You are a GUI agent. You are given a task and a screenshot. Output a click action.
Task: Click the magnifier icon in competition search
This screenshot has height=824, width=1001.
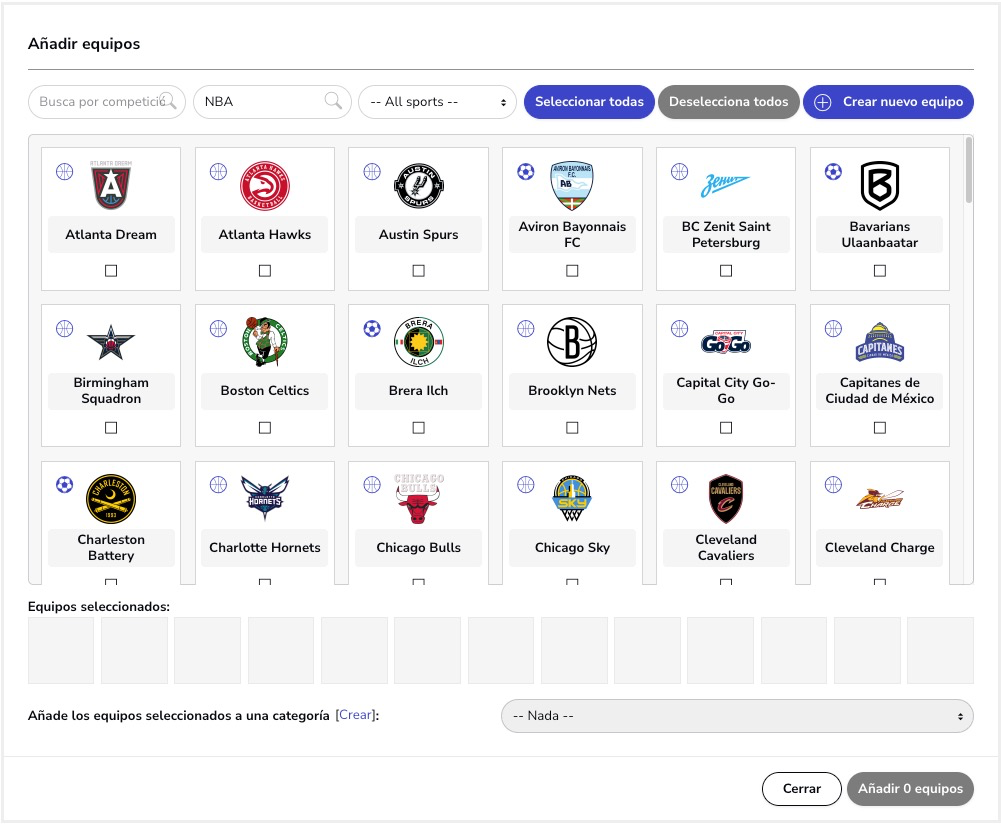point(168,101)
